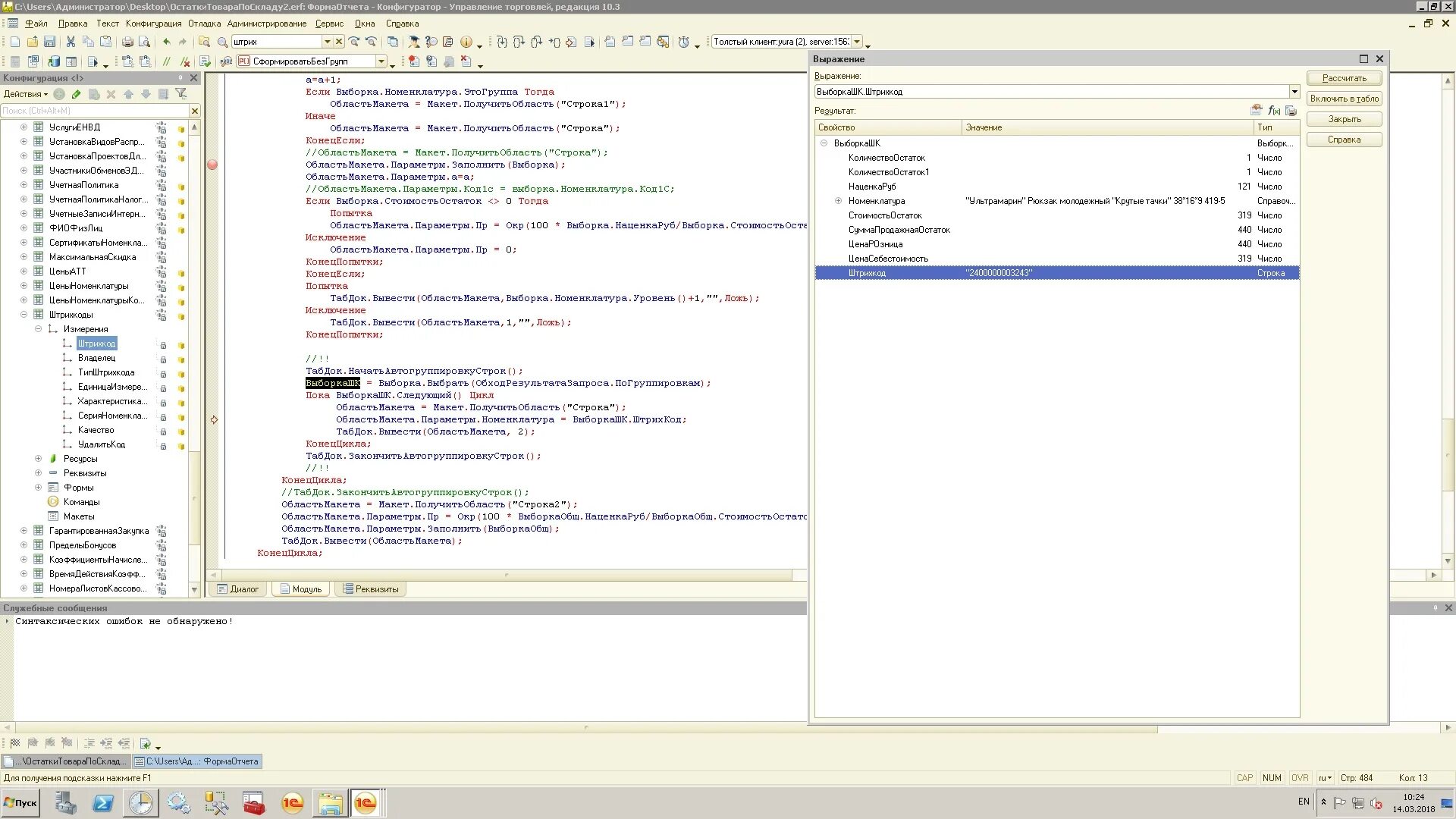The image size is (1456, 819).
Task: Click the pencil edit icon in Конфигурация panel
Action: (x=76, y=94)
